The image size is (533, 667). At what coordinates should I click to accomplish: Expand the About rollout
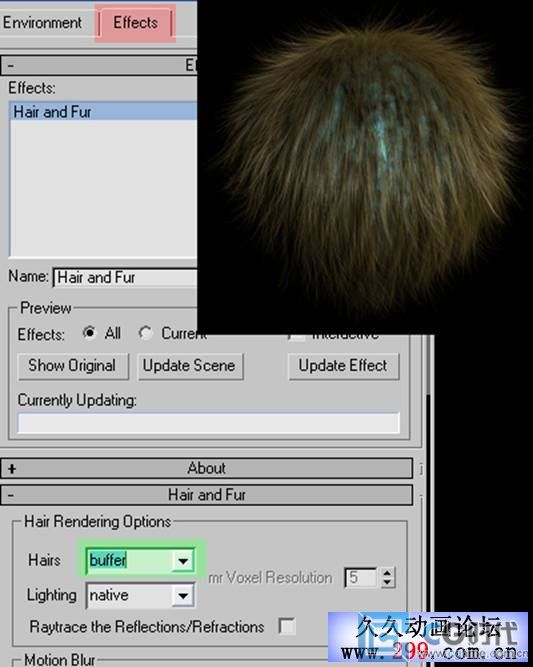pos(206,468)
